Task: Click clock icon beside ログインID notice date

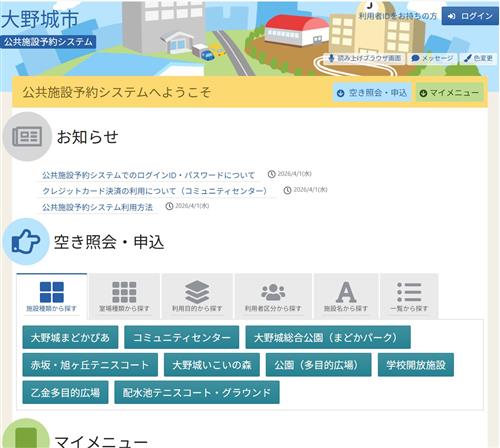Action: (272, 174)
